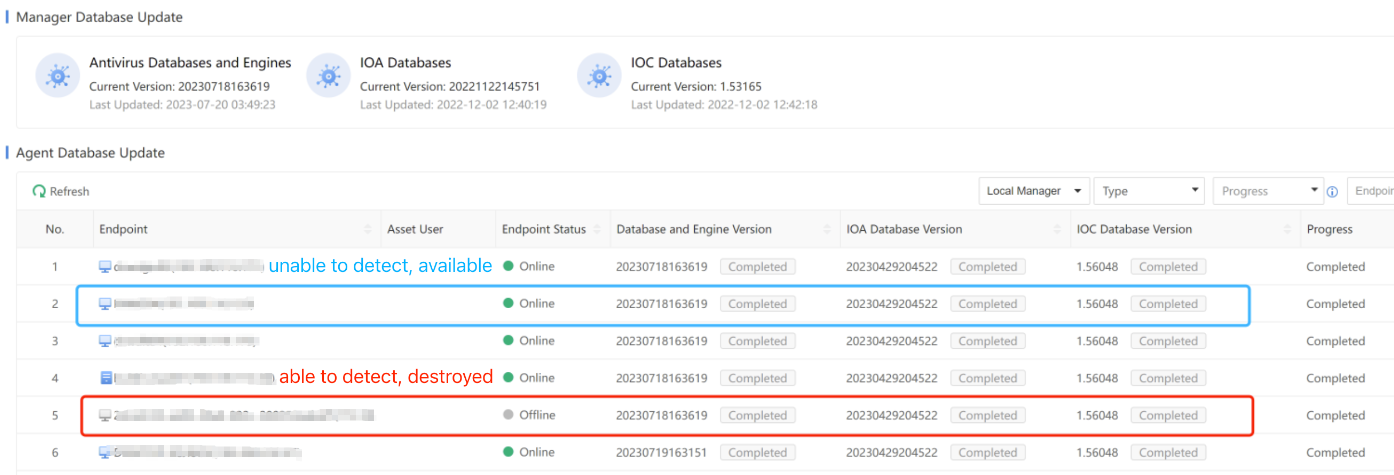
Task: Click the Online status text in row 4
Action: click(536, 378)
